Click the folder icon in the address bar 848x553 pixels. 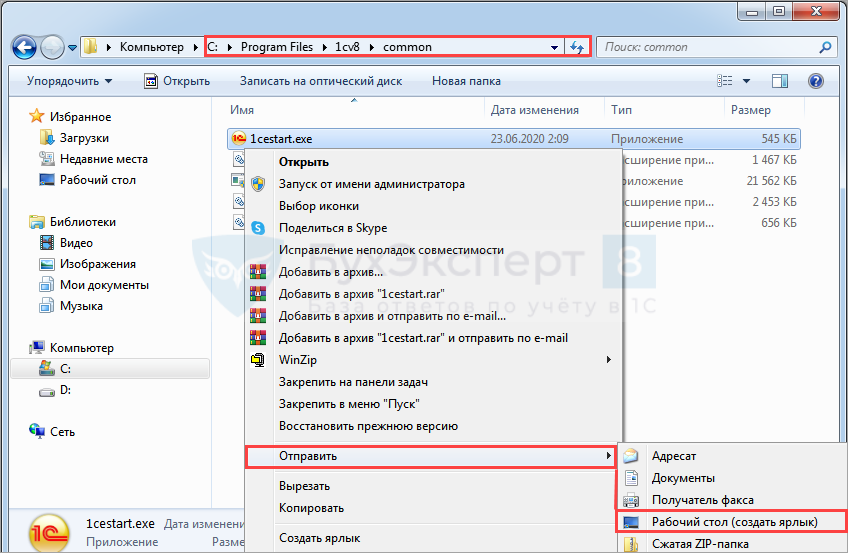click(91, 47)
